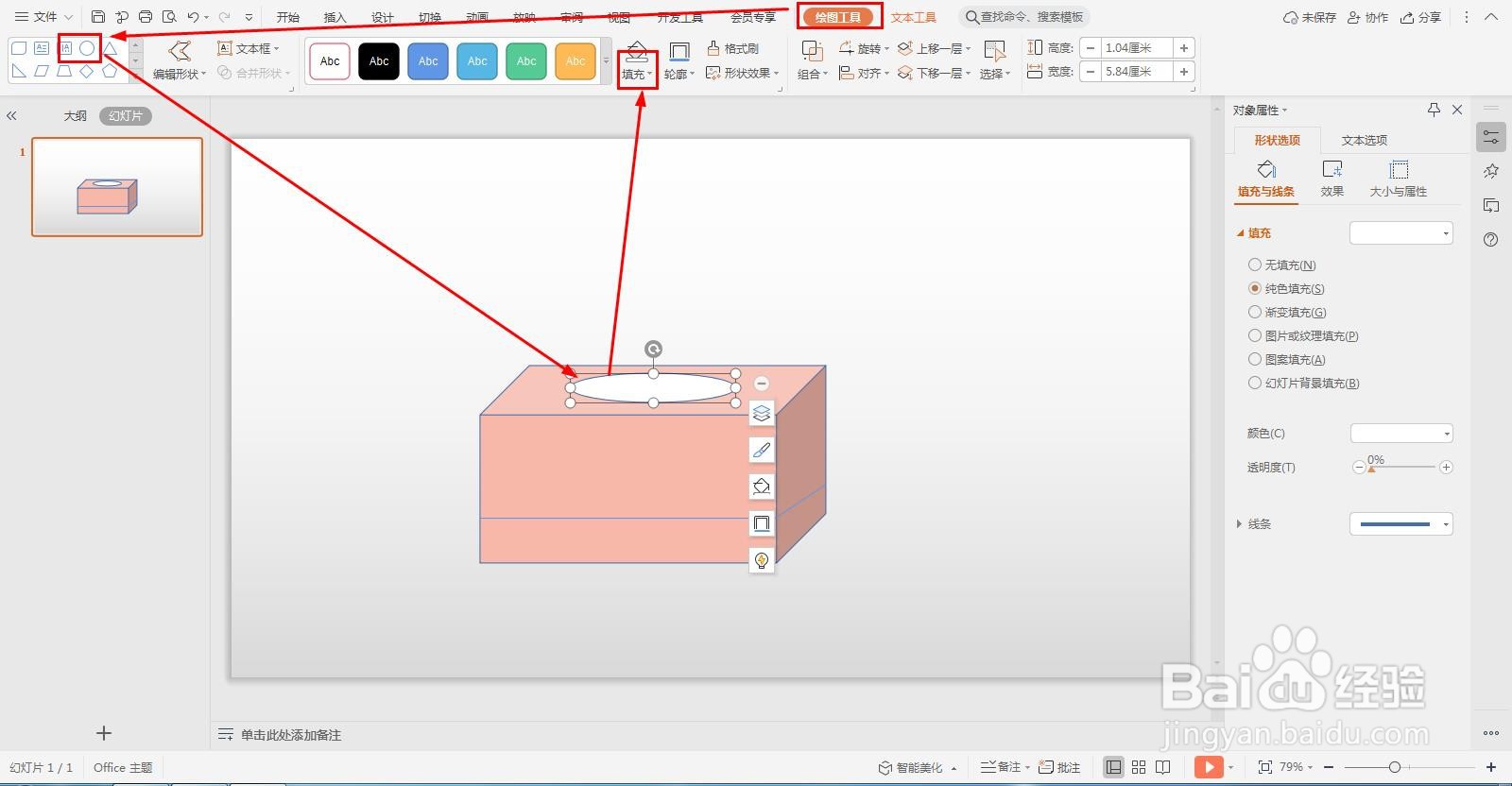Click the help question mark sidebar icon

(x=1491, y=240)
